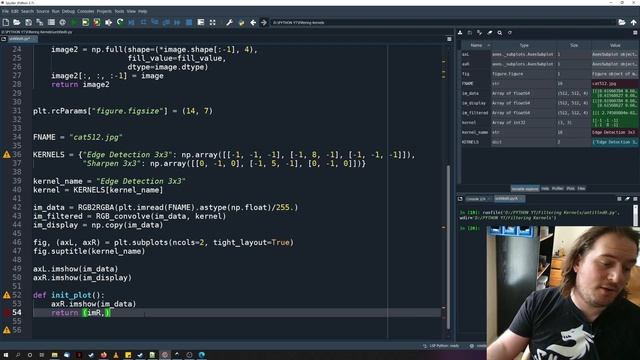
Task: Click the warning icon on line 56
Action: pyautogui.click(x=7, y=330)
